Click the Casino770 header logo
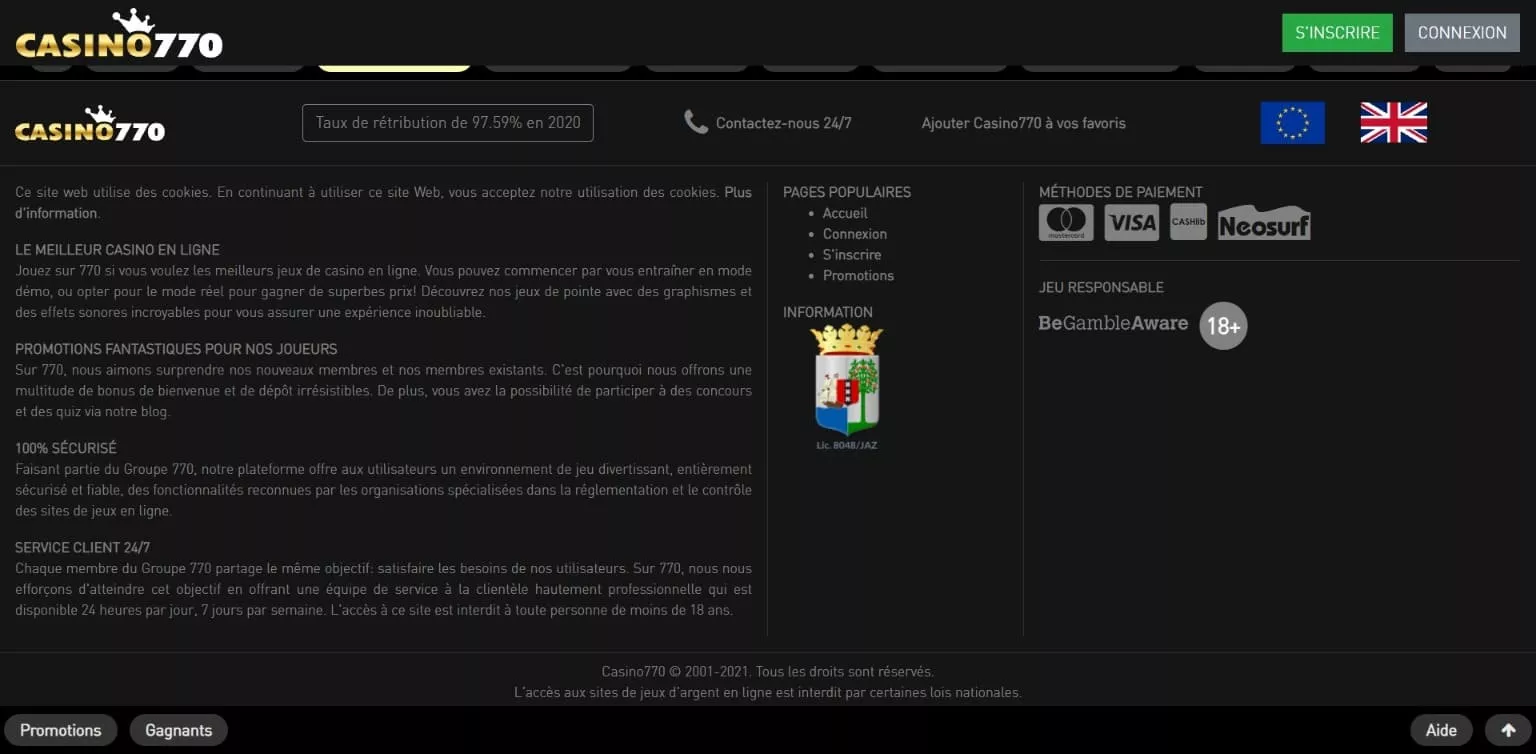Viewport: 1536px width, 754px height. pyautogui.click(x=119, y=36)
